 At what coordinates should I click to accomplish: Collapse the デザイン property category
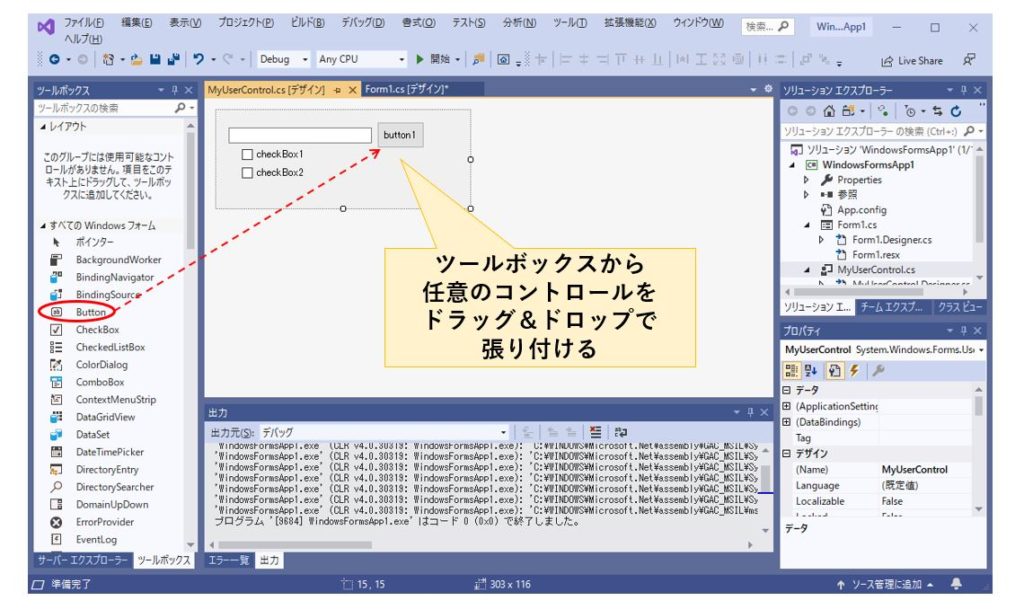787,453
